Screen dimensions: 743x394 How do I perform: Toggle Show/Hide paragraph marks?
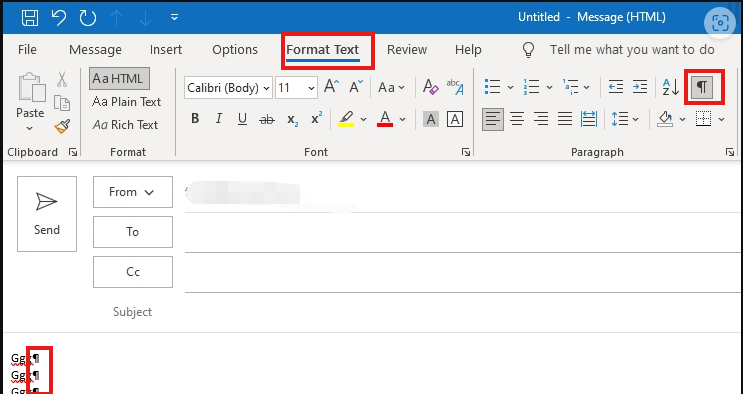click(x=702, y=87)
